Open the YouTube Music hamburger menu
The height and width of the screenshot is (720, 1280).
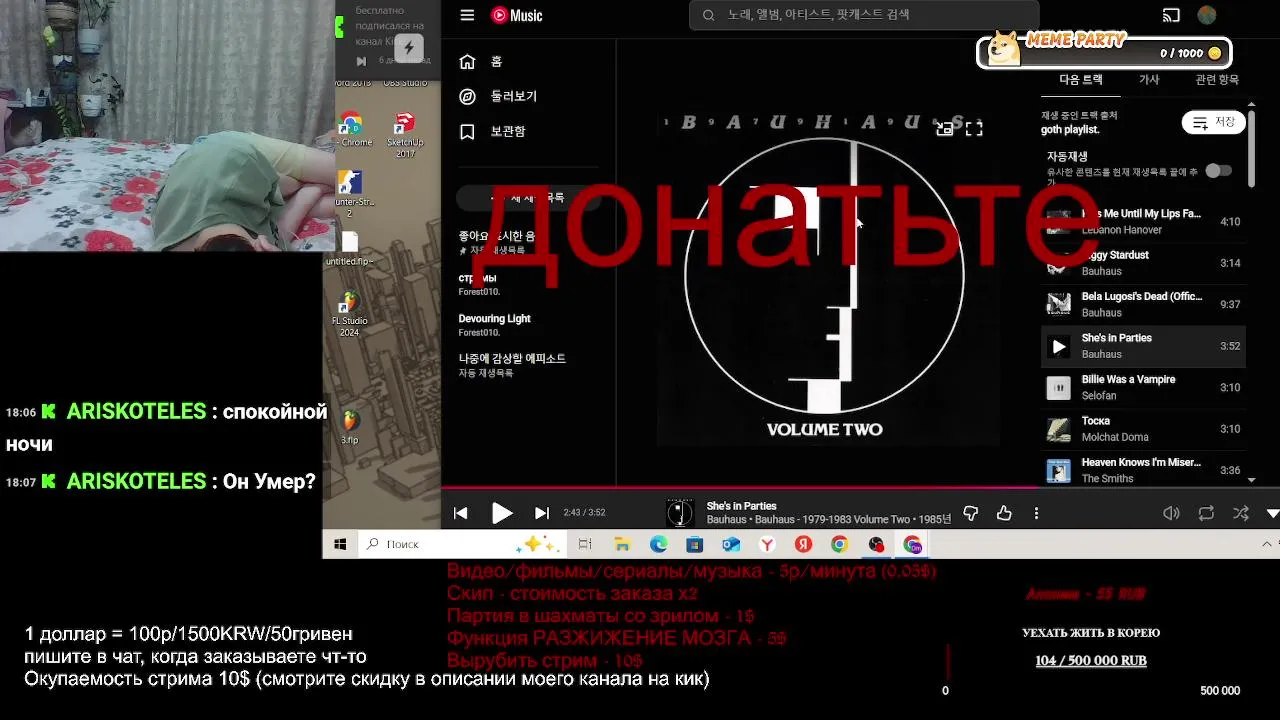467,15
